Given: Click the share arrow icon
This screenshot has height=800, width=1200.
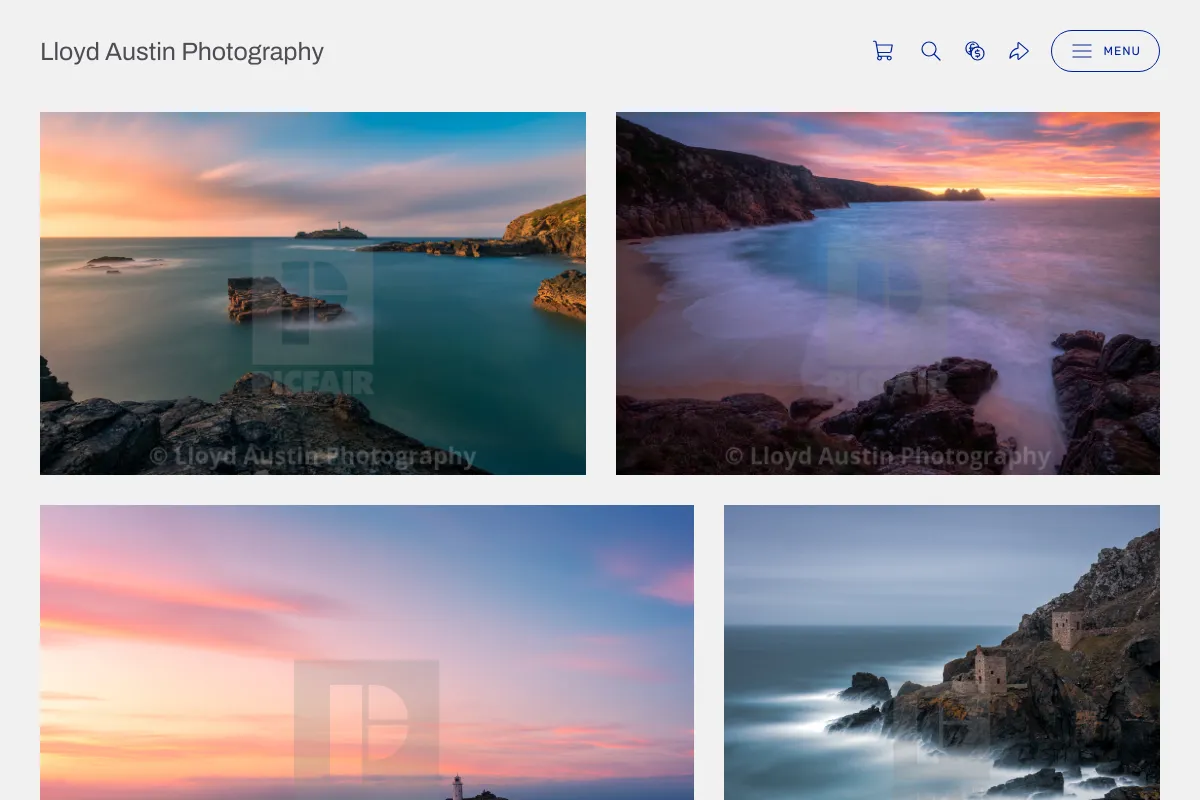Looking at the screenshot, I should coord(1019,51).
